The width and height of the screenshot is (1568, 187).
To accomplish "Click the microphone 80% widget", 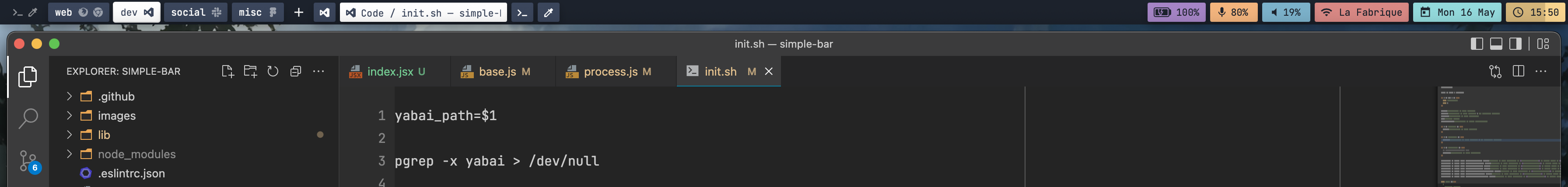I will point(1233,12).
